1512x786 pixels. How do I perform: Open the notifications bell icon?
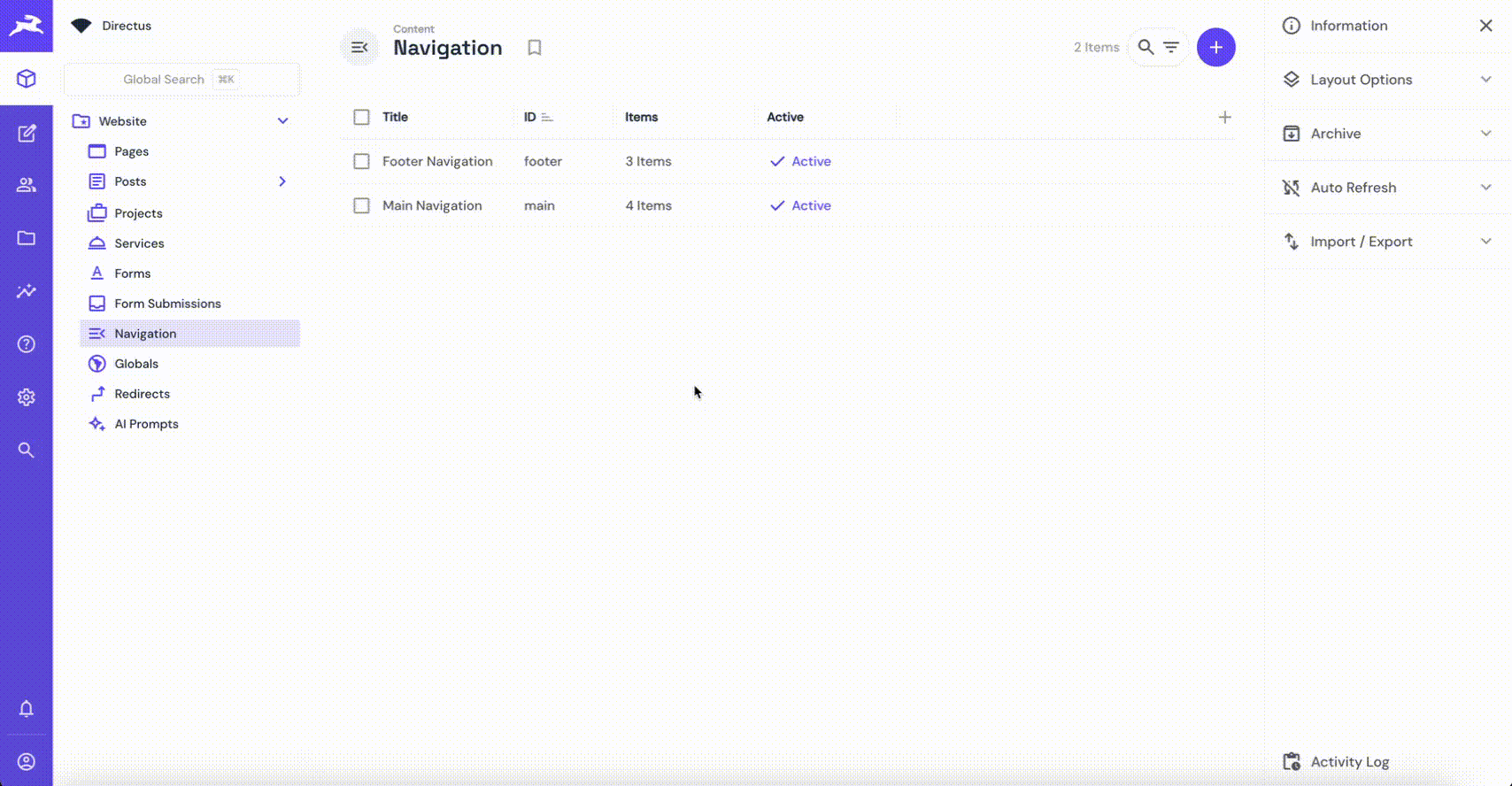click(x=27, y=708)
